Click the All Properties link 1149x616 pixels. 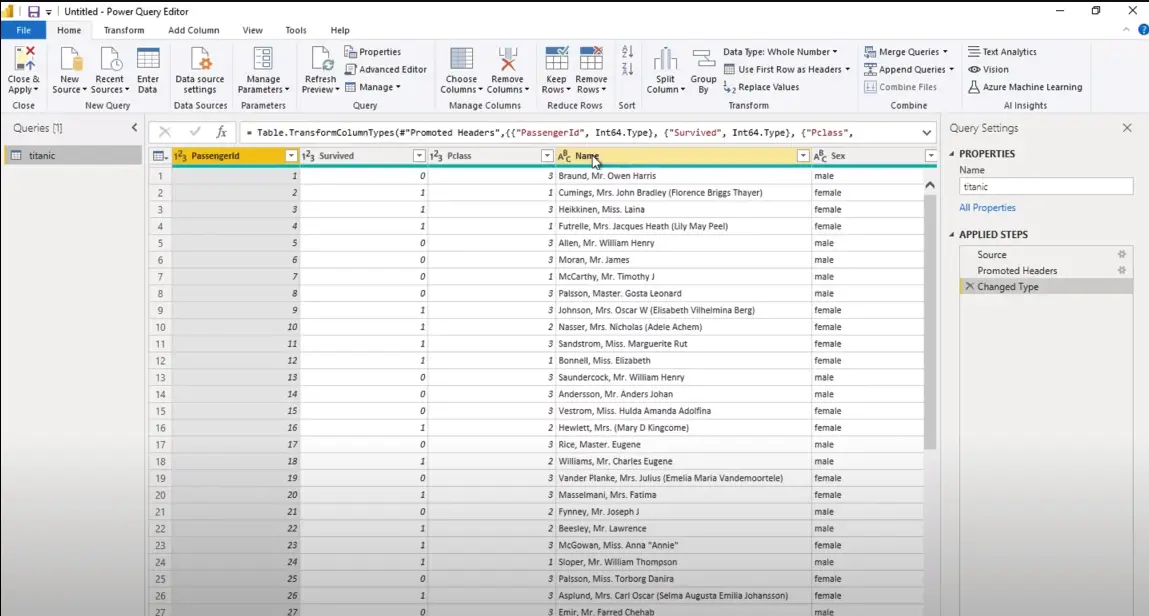coord(987,208)
